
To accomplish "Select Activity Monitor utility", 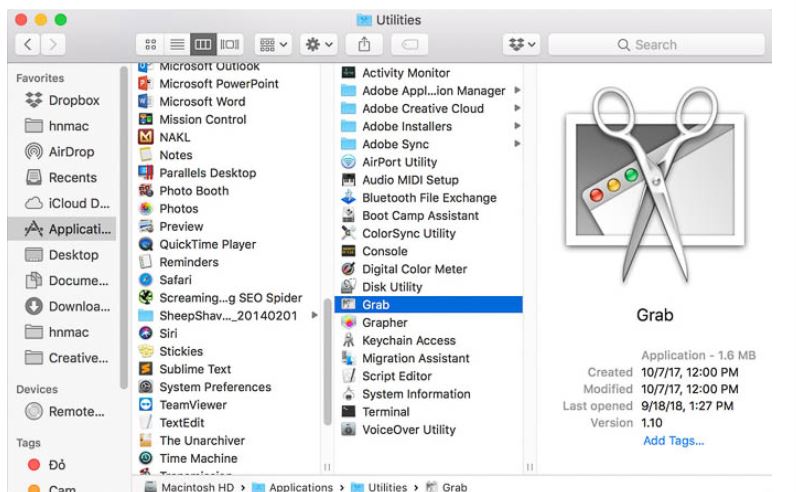I will click(x=396, y=73).
